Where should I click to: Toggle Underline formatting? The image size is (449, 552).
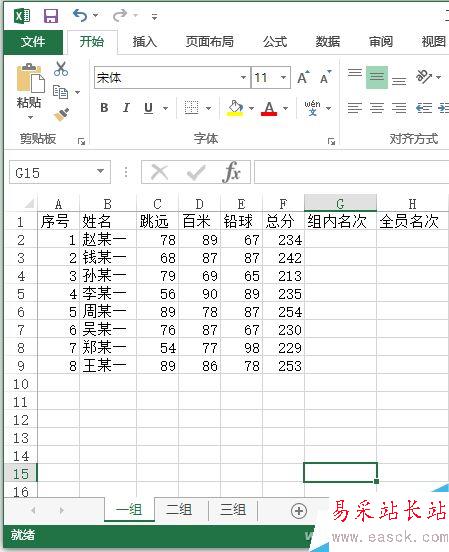[x=149, y=108]
